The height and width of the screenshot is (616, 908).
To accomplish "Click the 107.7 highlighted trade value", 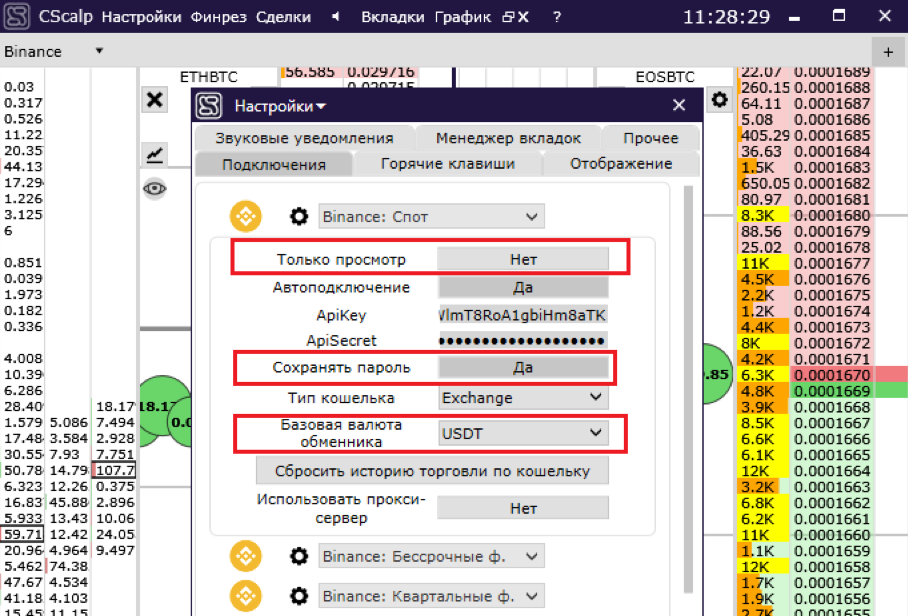I will [115, 470].
